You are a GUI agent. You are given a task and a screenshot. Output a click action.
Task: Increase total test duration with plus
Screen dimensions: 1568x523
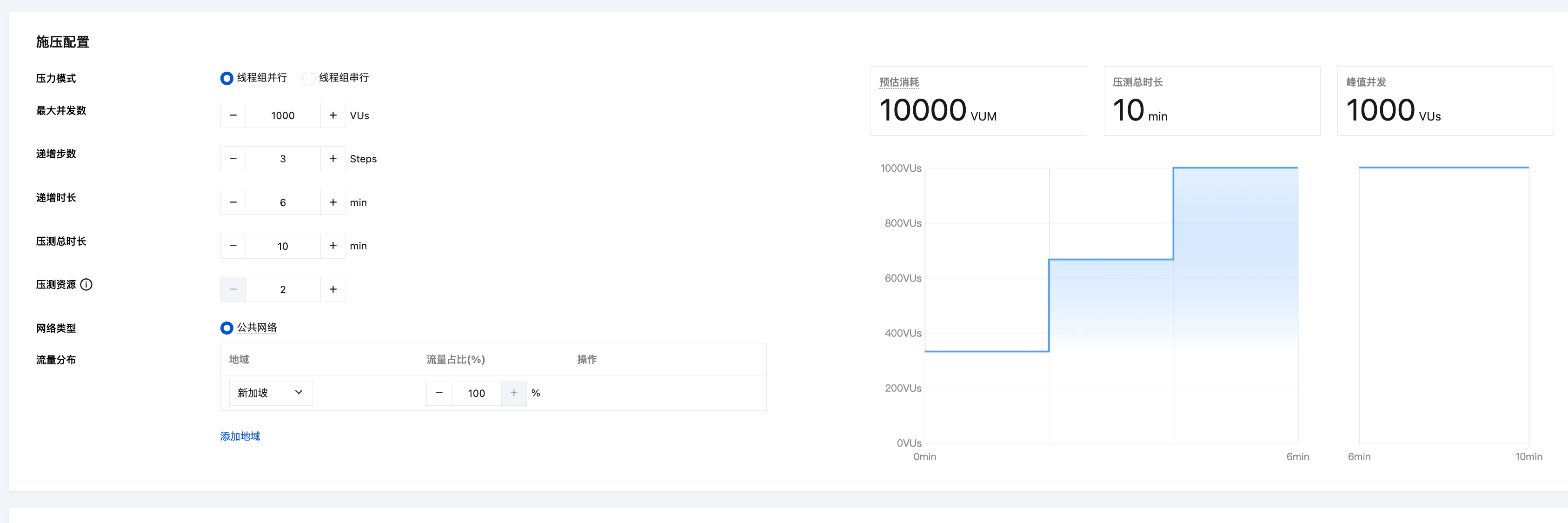click(332, 246)
